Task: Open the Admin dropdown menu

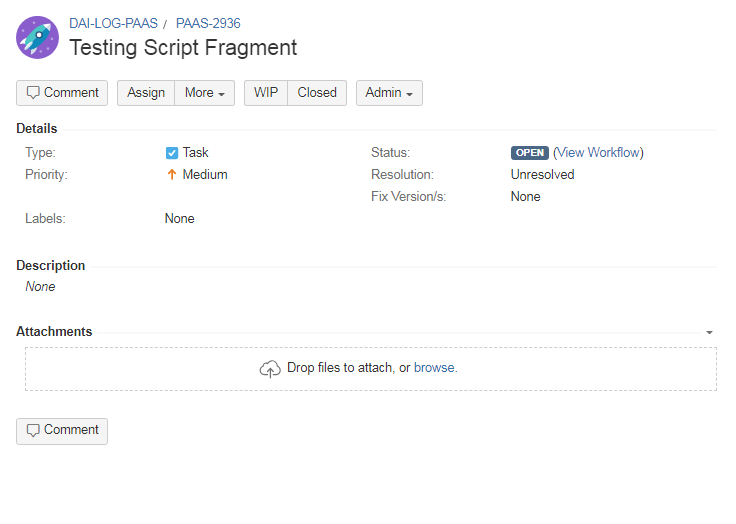Action: (x=389, y=93)
